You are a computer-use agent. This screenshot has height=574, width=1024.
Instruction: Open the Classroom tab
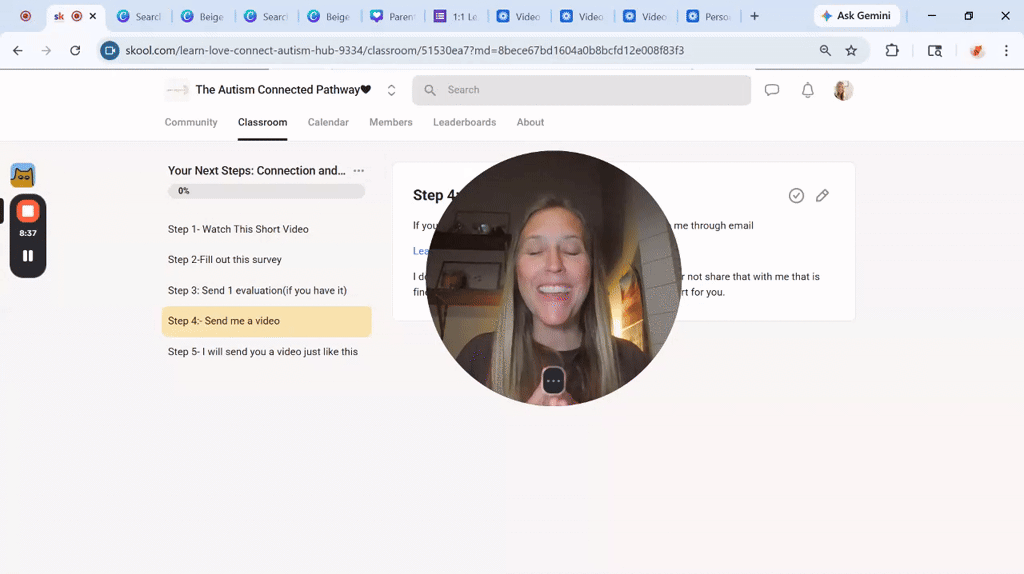263,122
